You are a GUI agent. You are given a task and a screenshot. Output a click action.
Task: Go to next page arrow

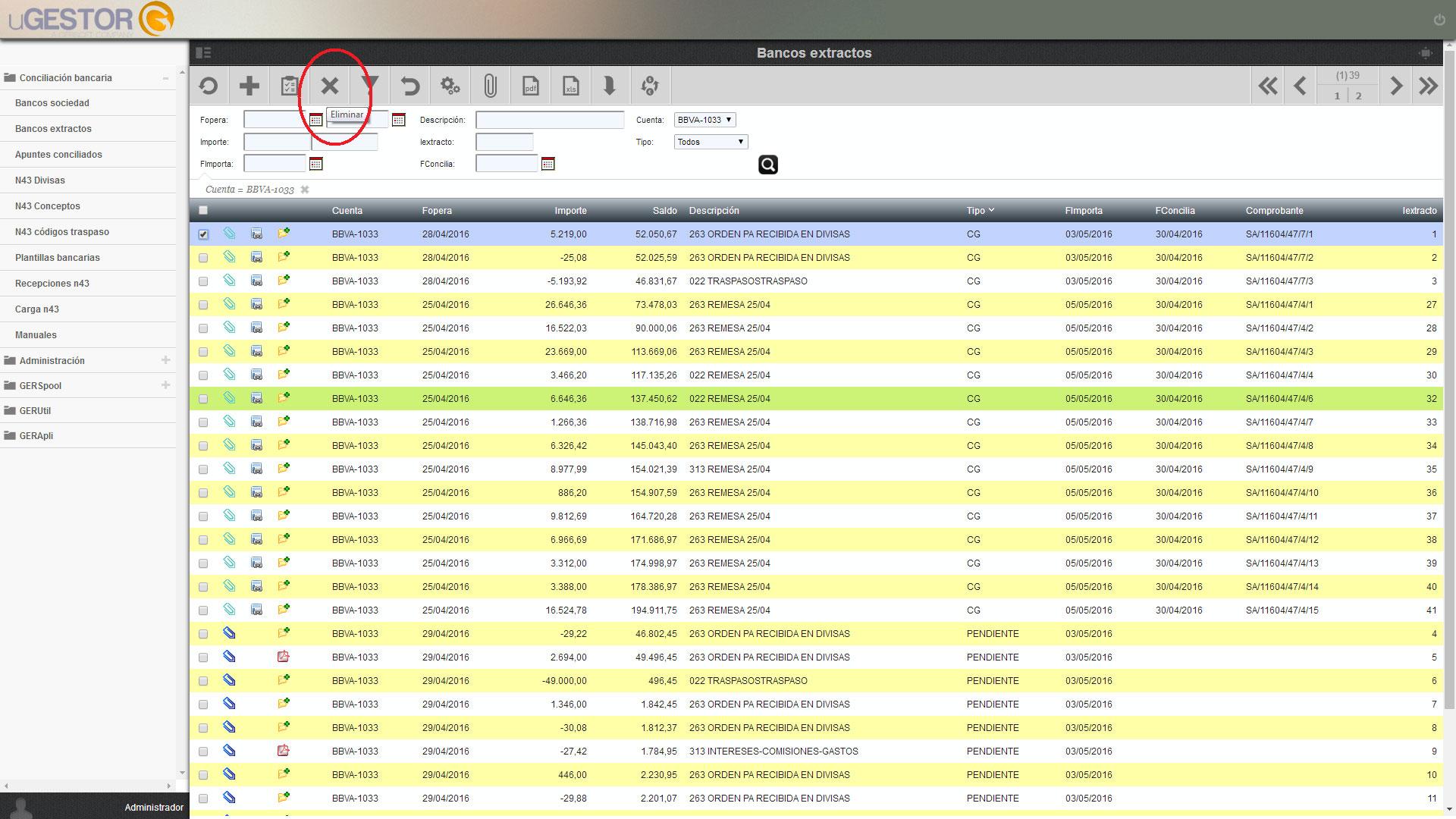coord(1395,86)
